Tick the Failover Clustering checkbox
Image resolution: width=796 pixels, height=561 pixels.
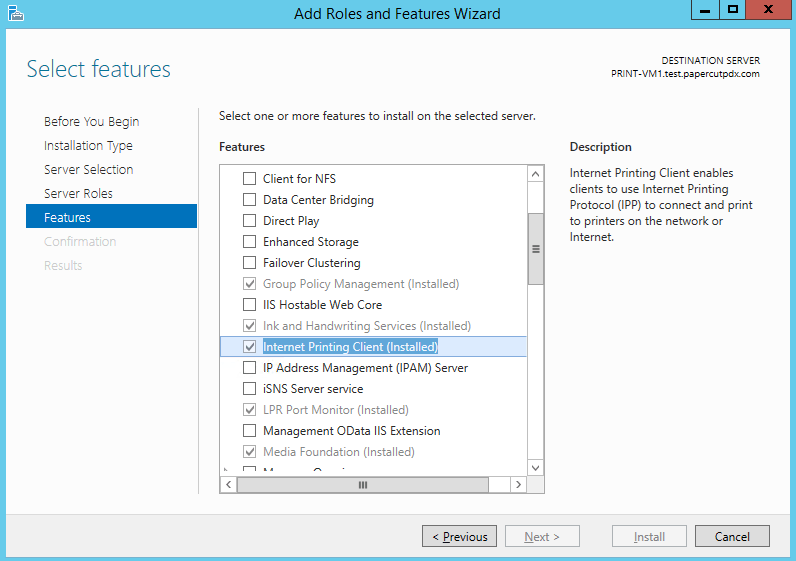coord(249,262)
